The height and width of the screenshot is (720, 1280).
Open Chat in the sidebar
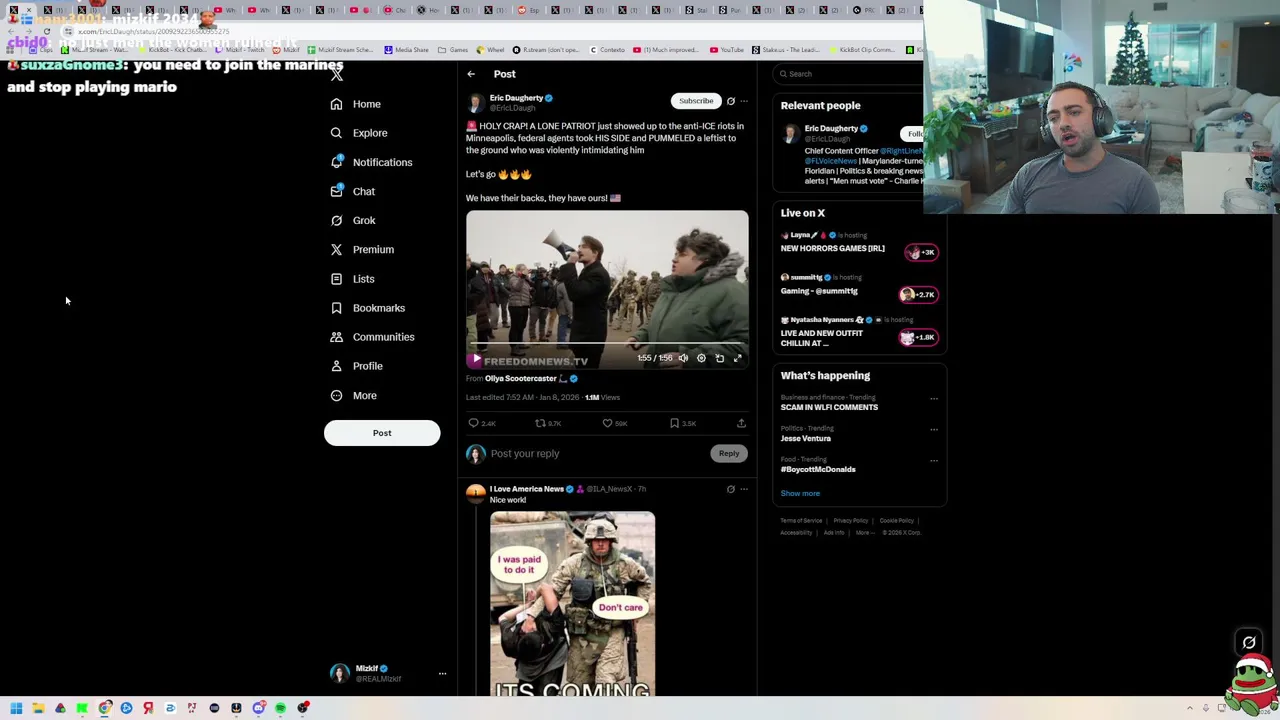pos(352,191)
